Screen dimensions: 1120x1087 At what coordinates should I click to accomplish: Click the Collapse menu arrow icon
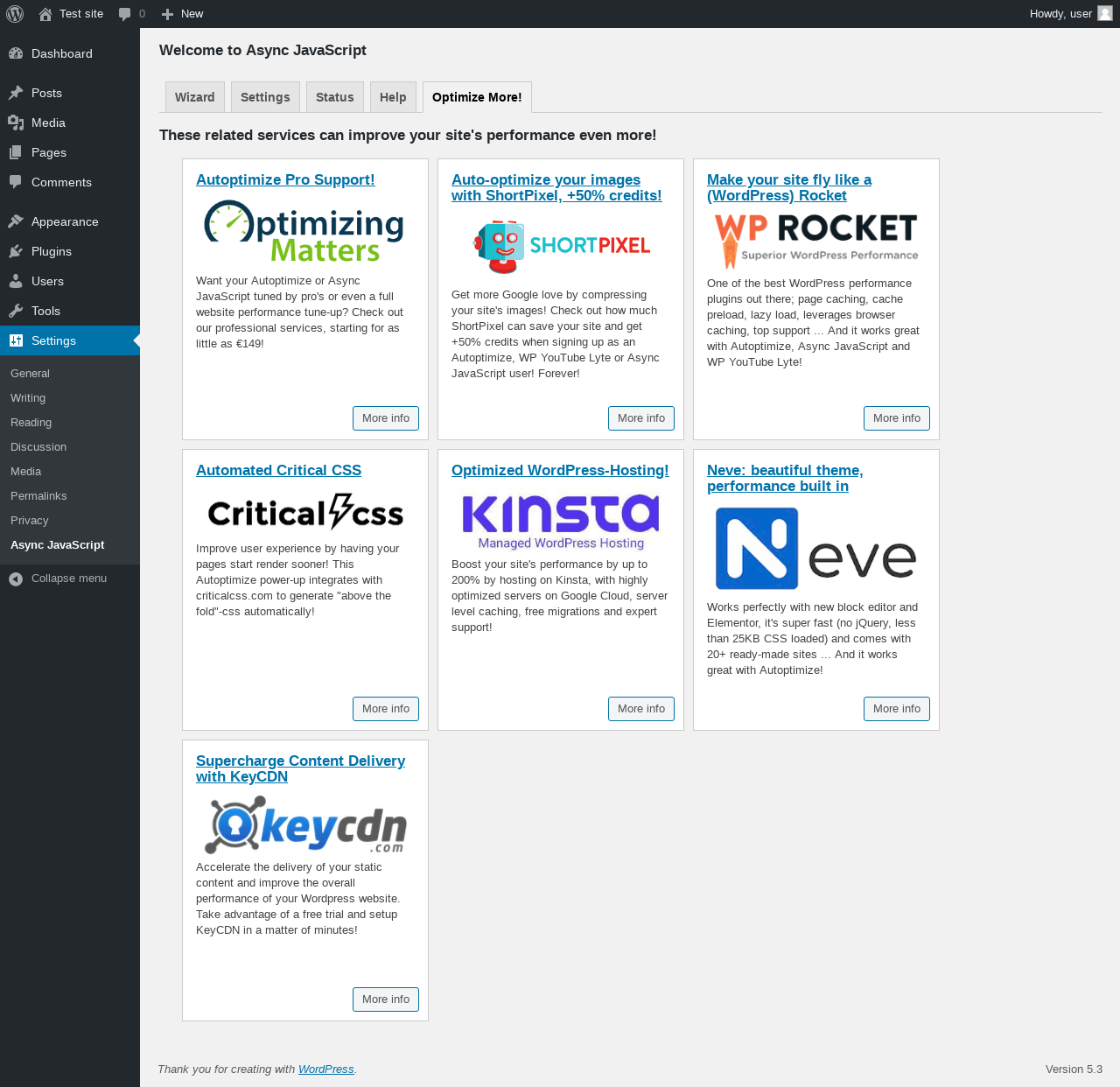pyautogui.click(x=16, y=579)
